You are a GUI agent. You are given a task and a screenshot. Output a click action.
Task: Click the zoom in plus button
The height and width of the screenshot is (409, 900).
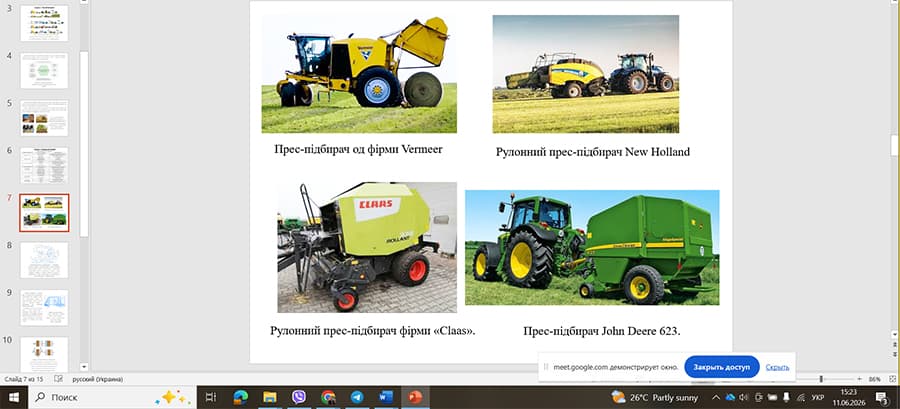[859, 379]
